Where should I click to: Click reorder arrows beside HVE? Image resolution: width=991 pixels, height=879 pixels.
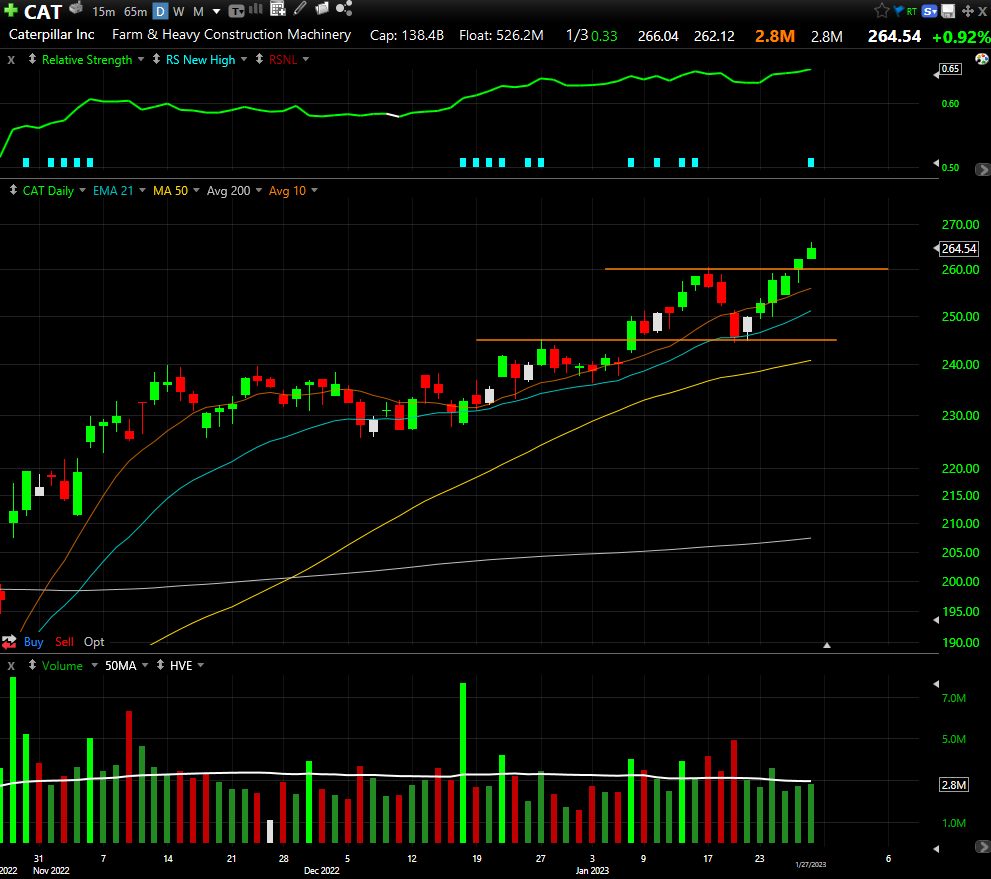point(161,665)
